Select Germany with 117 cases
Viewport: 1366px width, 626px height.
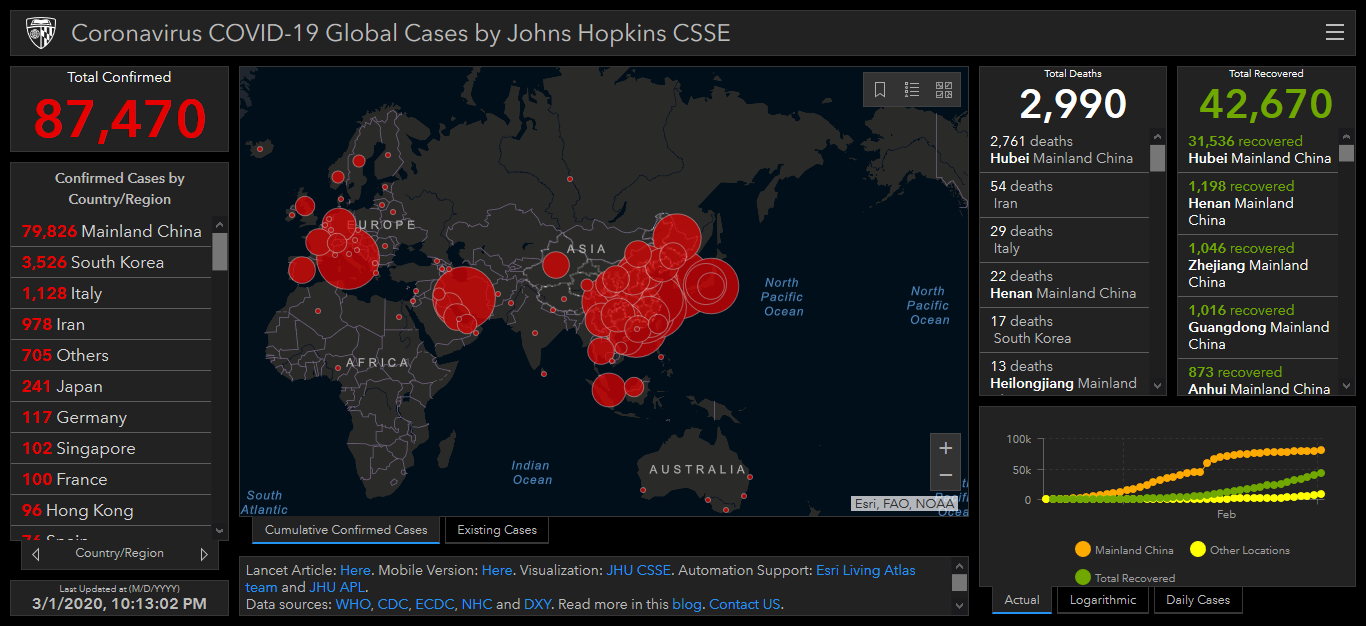coord(111,417)
